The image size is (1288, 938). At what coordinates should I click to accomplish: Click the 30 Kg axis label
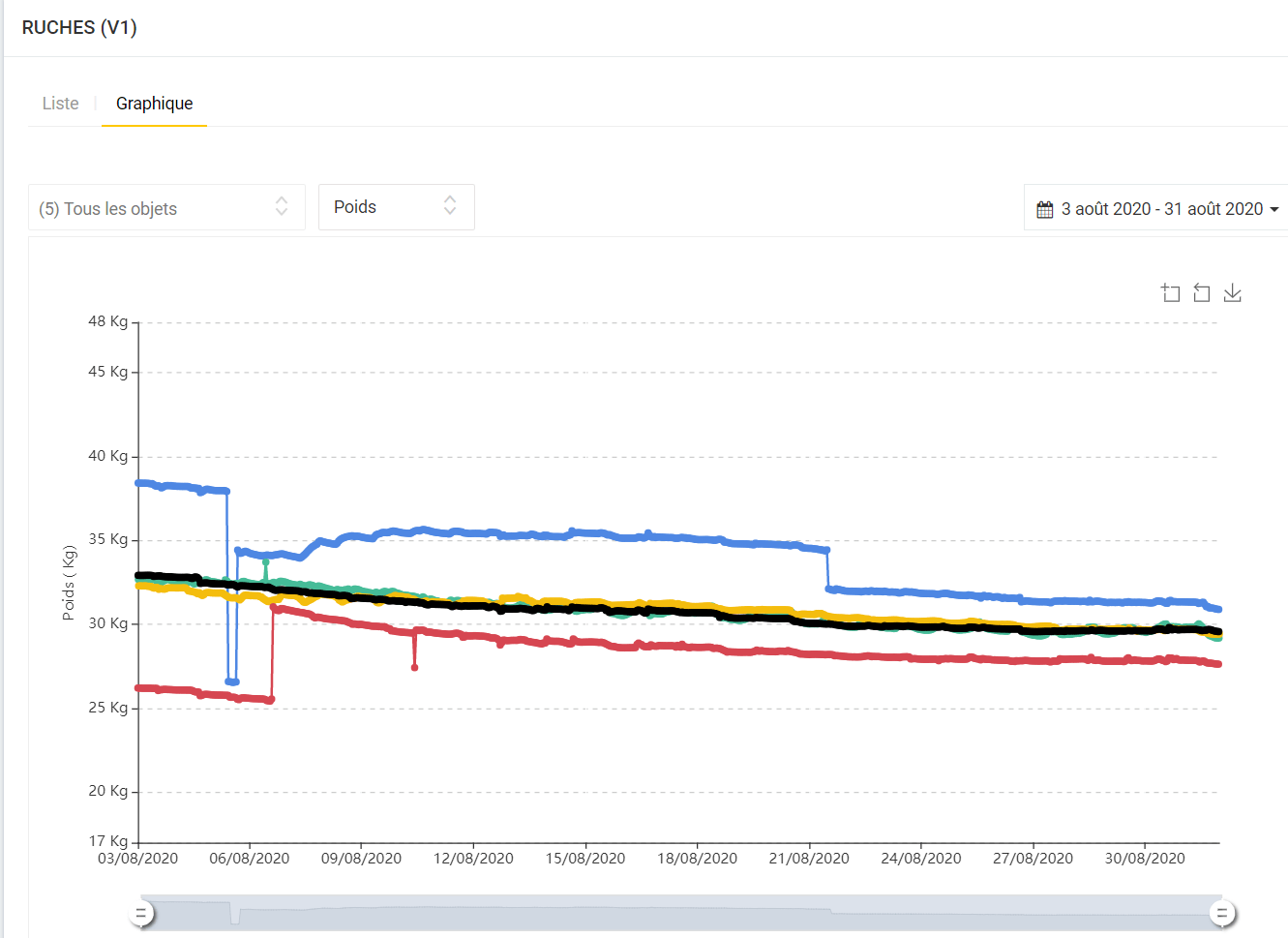tap(107, 623)
